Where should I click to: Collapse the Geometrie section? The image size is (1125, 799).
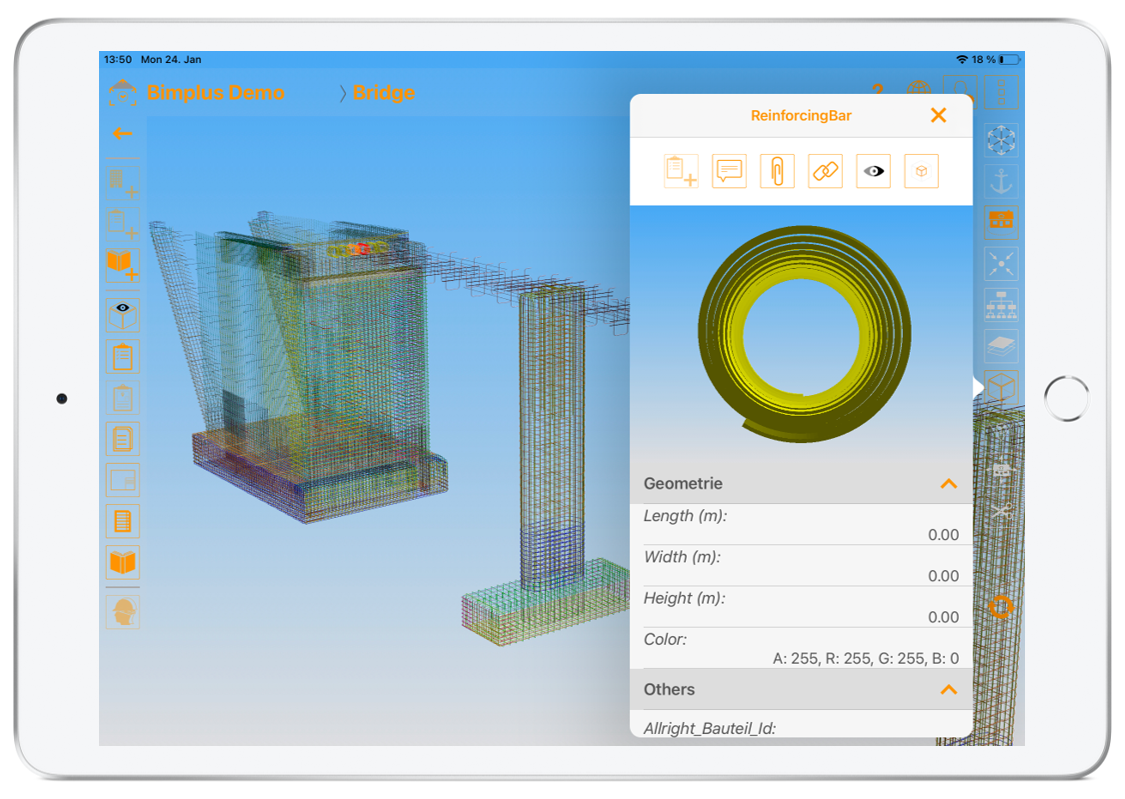pos(948,484)
